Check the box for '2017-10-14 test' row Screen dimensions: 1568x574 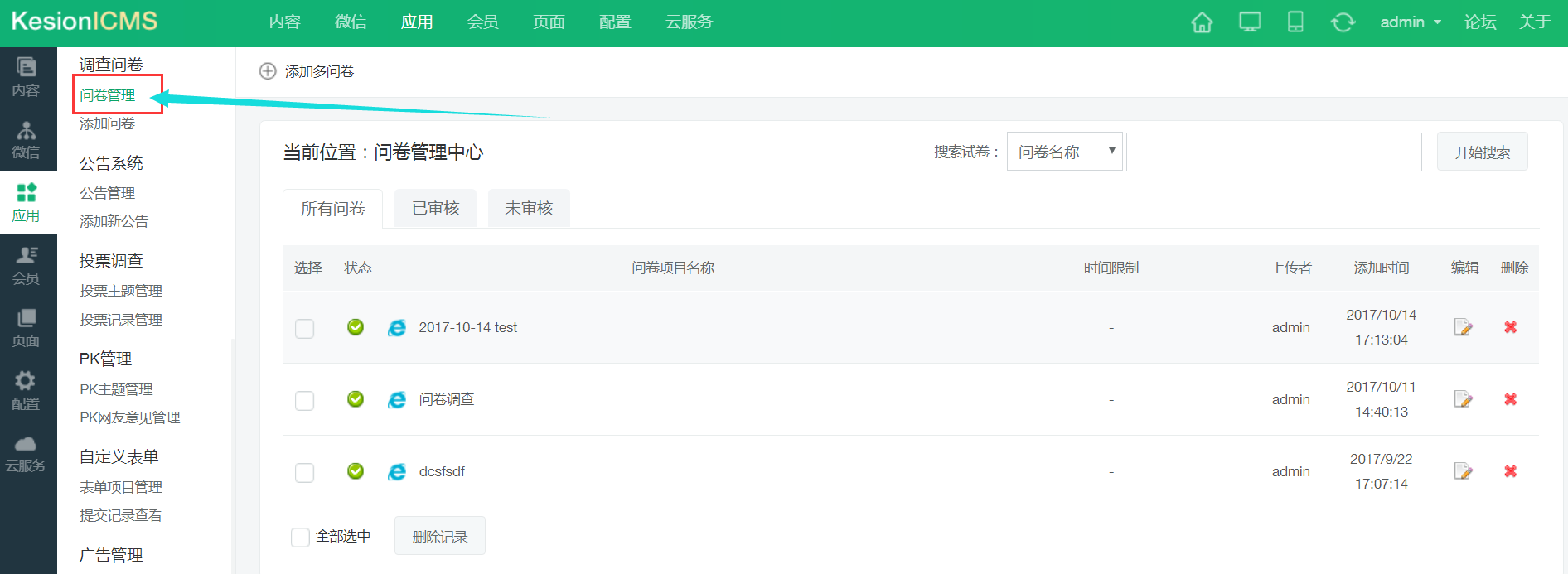coord(305,328)
